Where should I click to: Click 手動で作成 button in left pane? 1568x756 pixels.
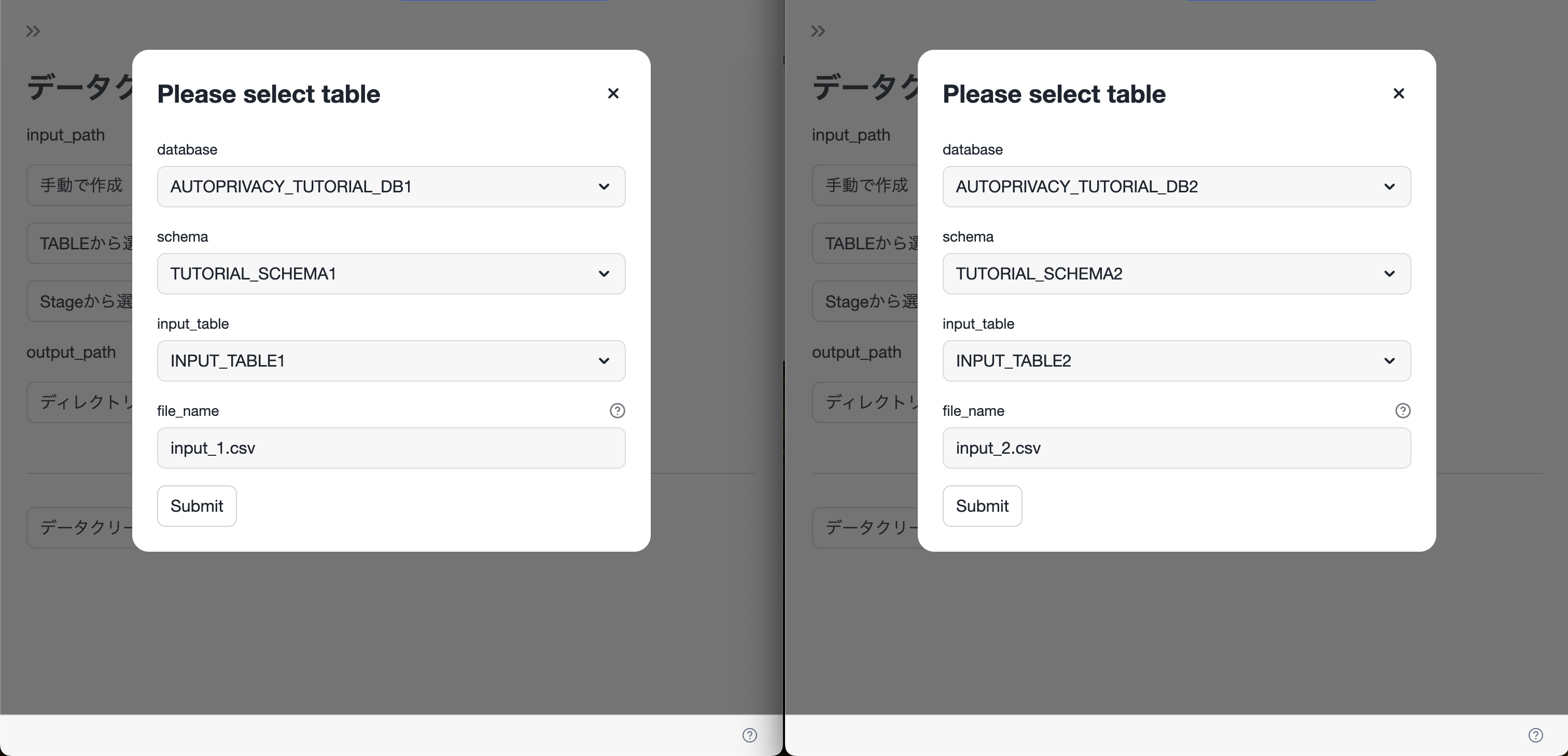point(80,185)
